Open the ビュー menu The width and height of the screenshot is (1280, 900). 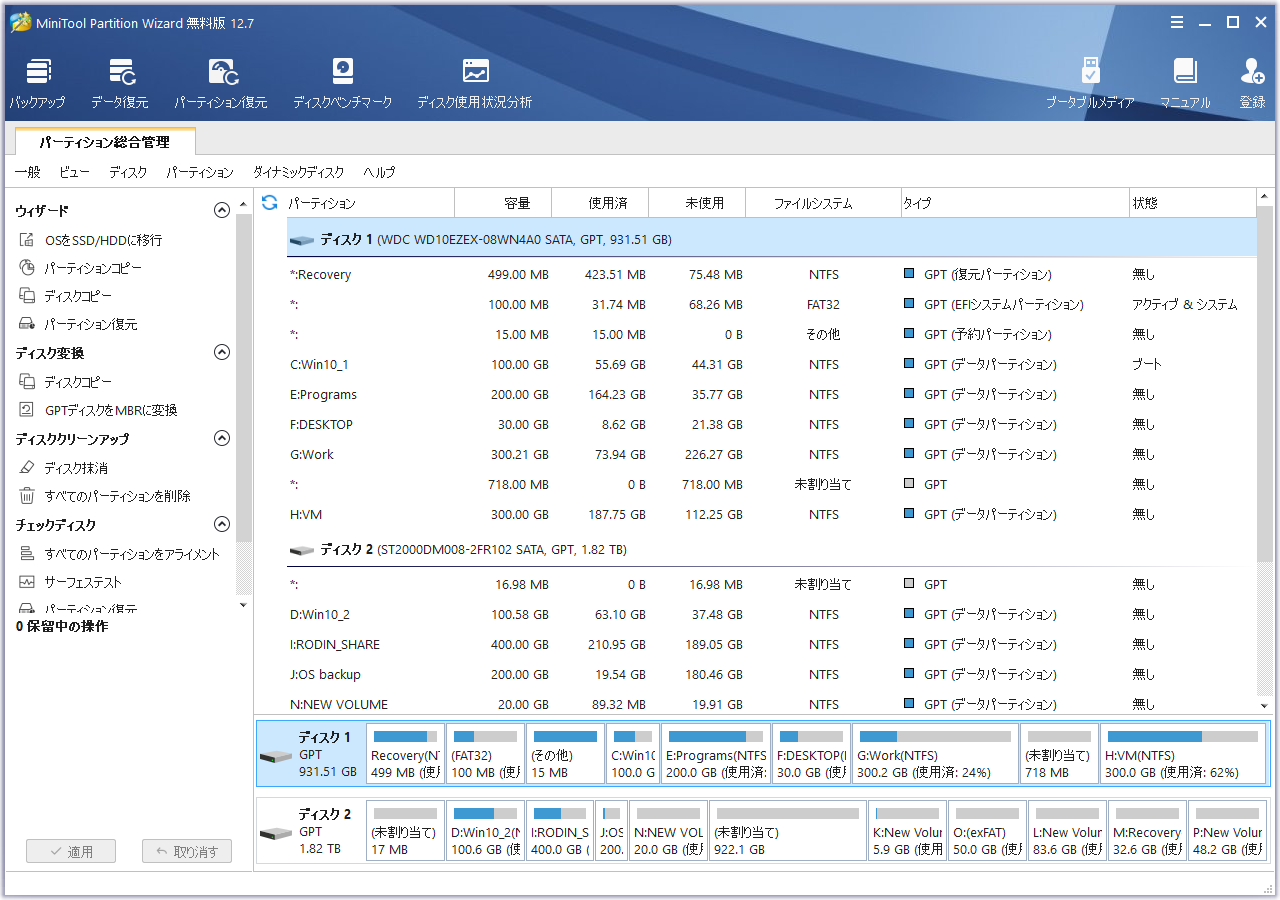pos(74,171)
